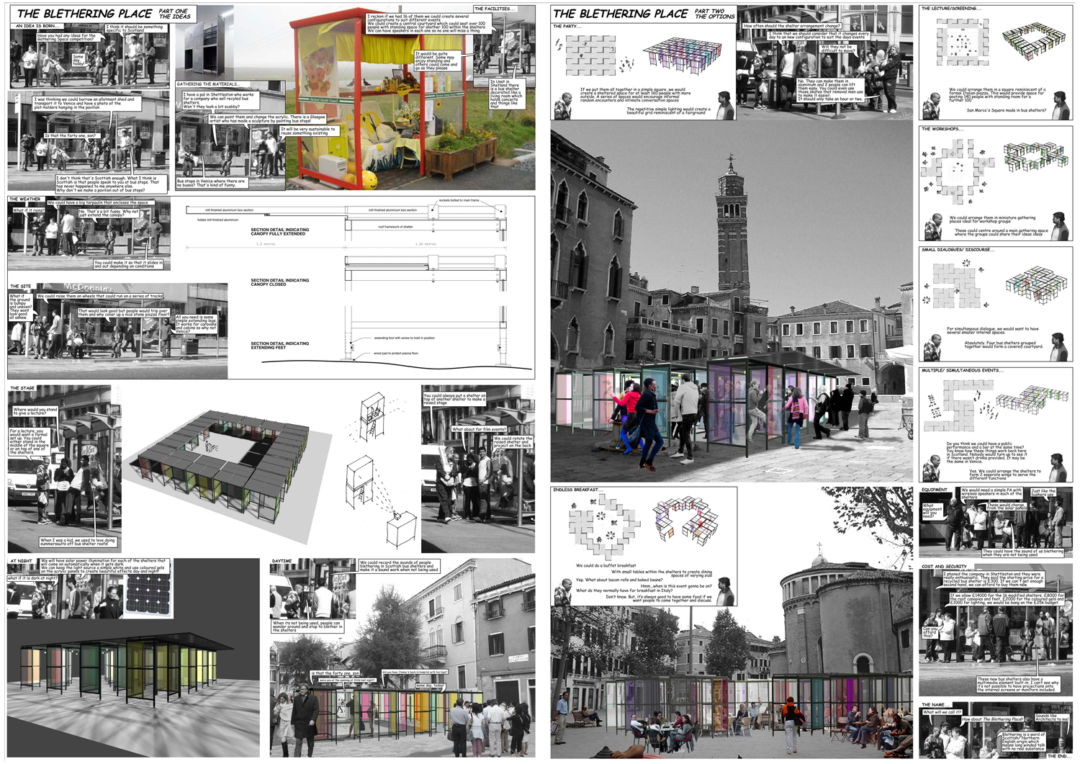Screen dimensions: 1080x764
Task: Click the 'The Weather' panel heading
Action: click(26, 199)
